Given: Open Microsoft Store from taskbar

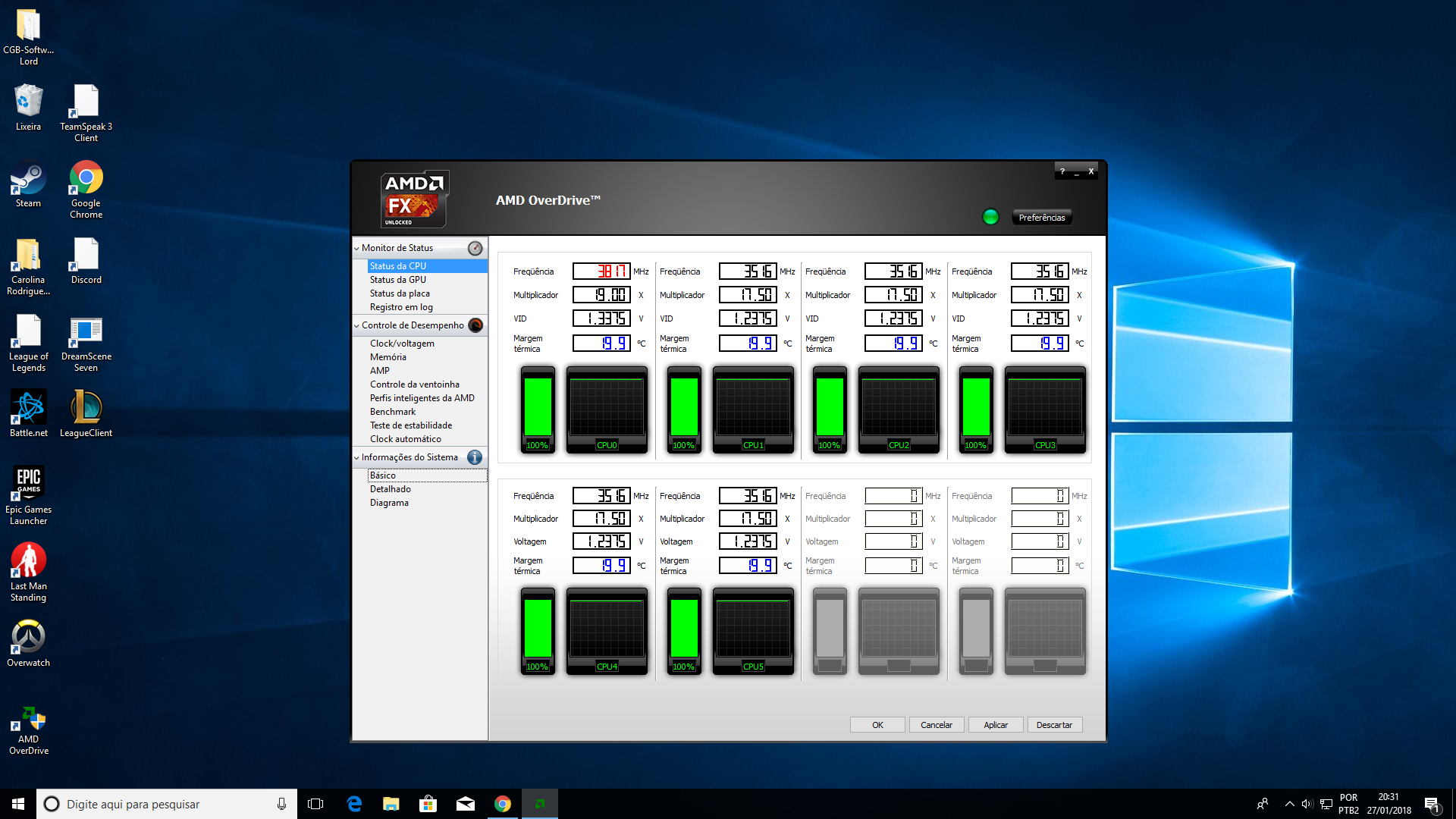Looking at the screenshot, I should [428, 804].
